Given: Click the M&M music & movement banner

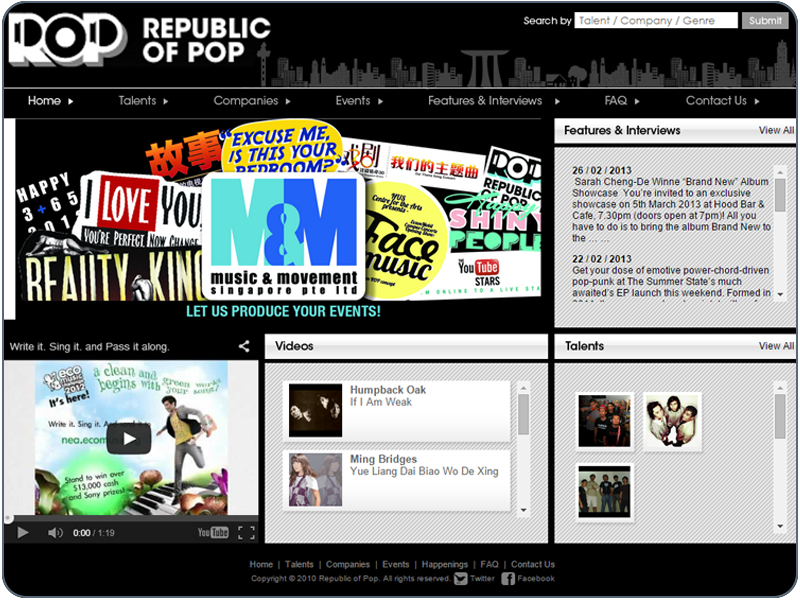Looking at the screenshot, I should point(284,236).
